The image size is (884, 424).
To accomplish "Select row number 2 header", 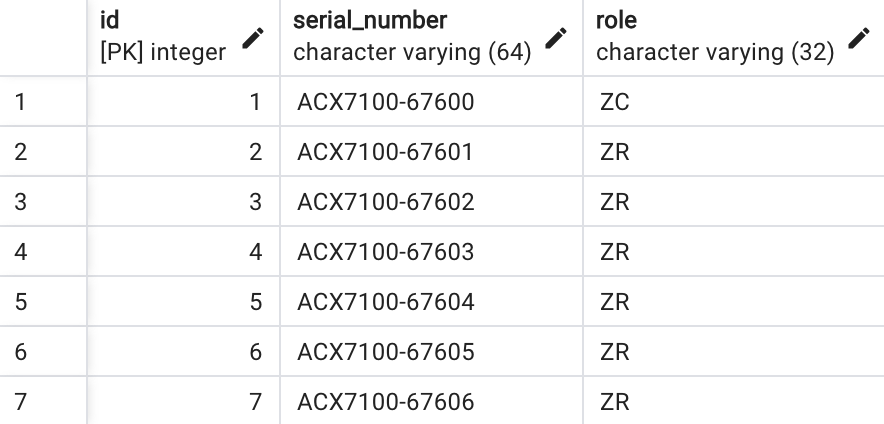I will 43,152.
